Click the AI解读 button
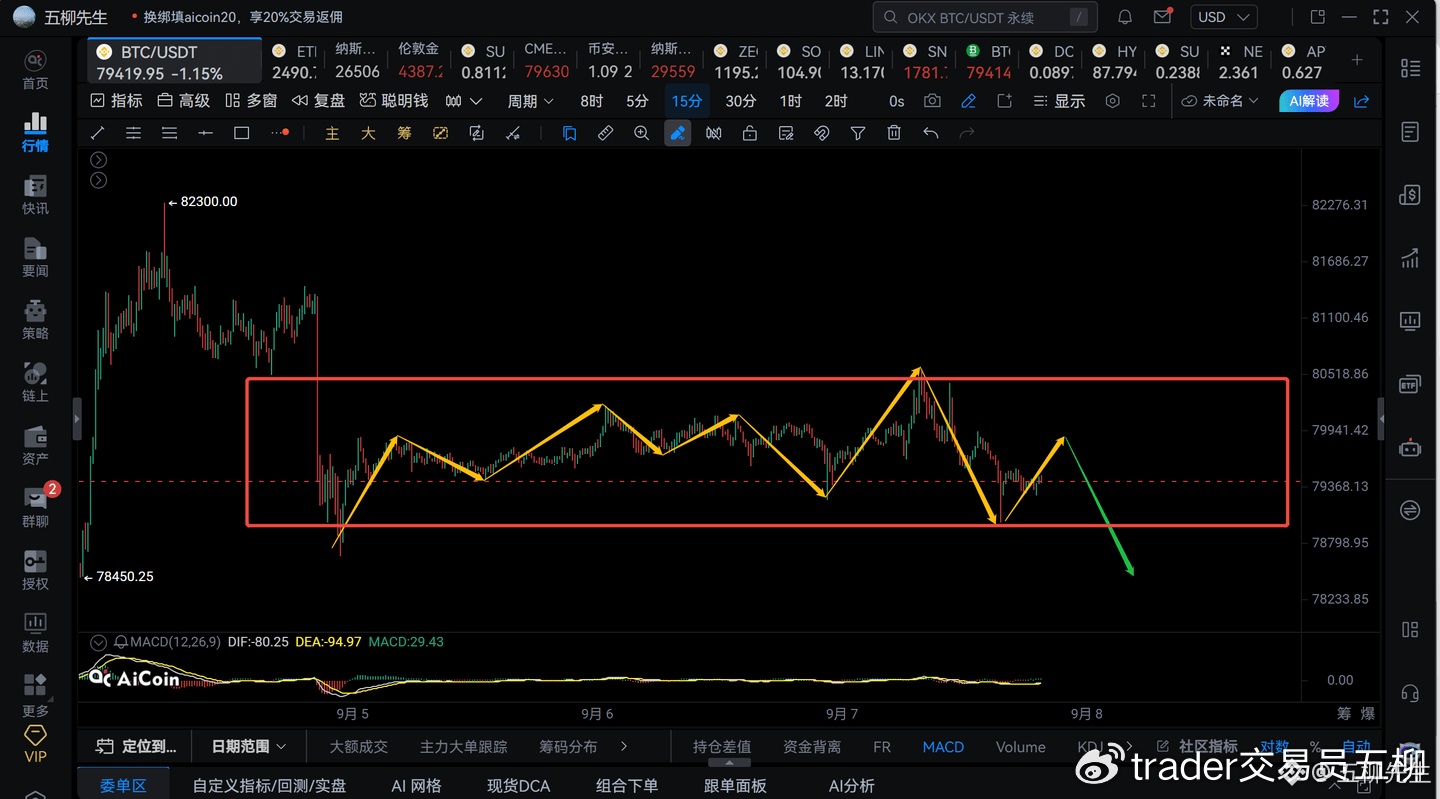The height and width of the screenshot is (799, 1440). [1308, 101]
